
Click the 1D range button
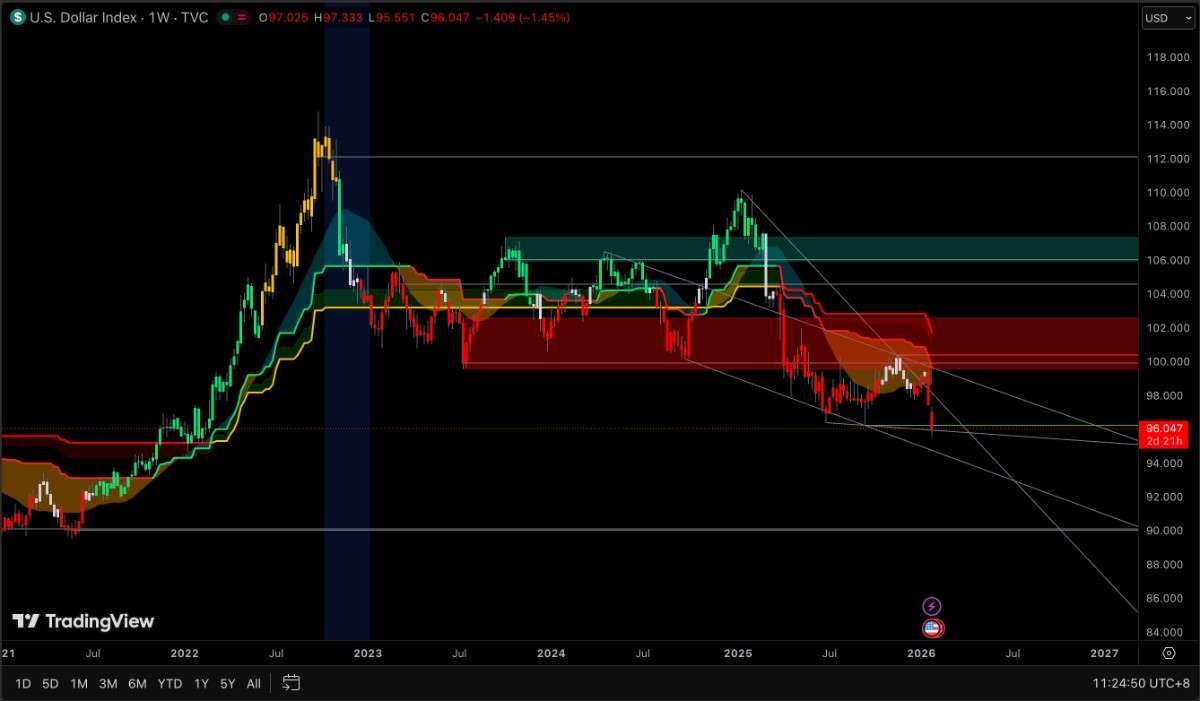[22, 684]
